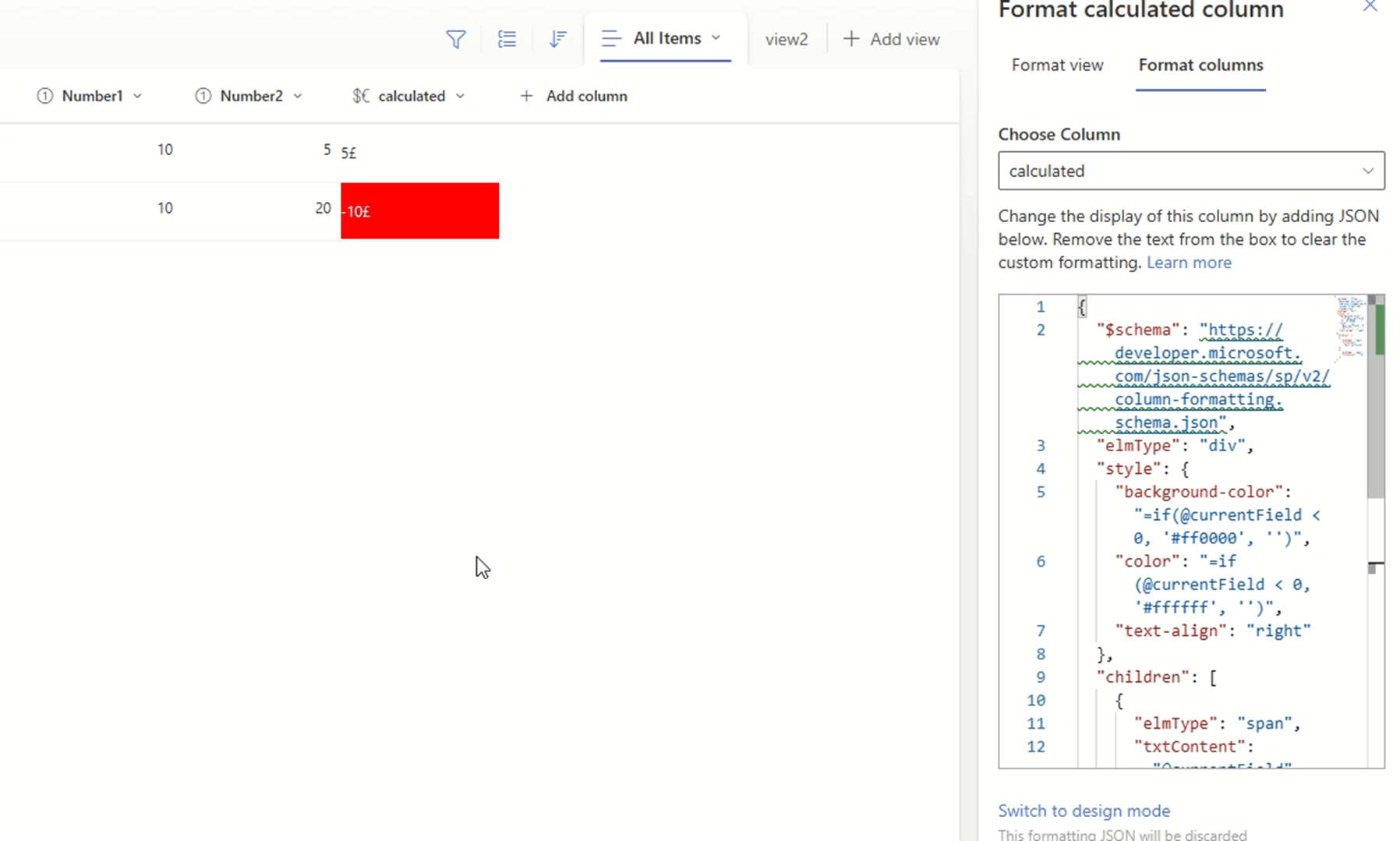Expand the All Items view dropdown chevron
Image resolution: width=1400 pixels, height=841 pixels.
716,37
